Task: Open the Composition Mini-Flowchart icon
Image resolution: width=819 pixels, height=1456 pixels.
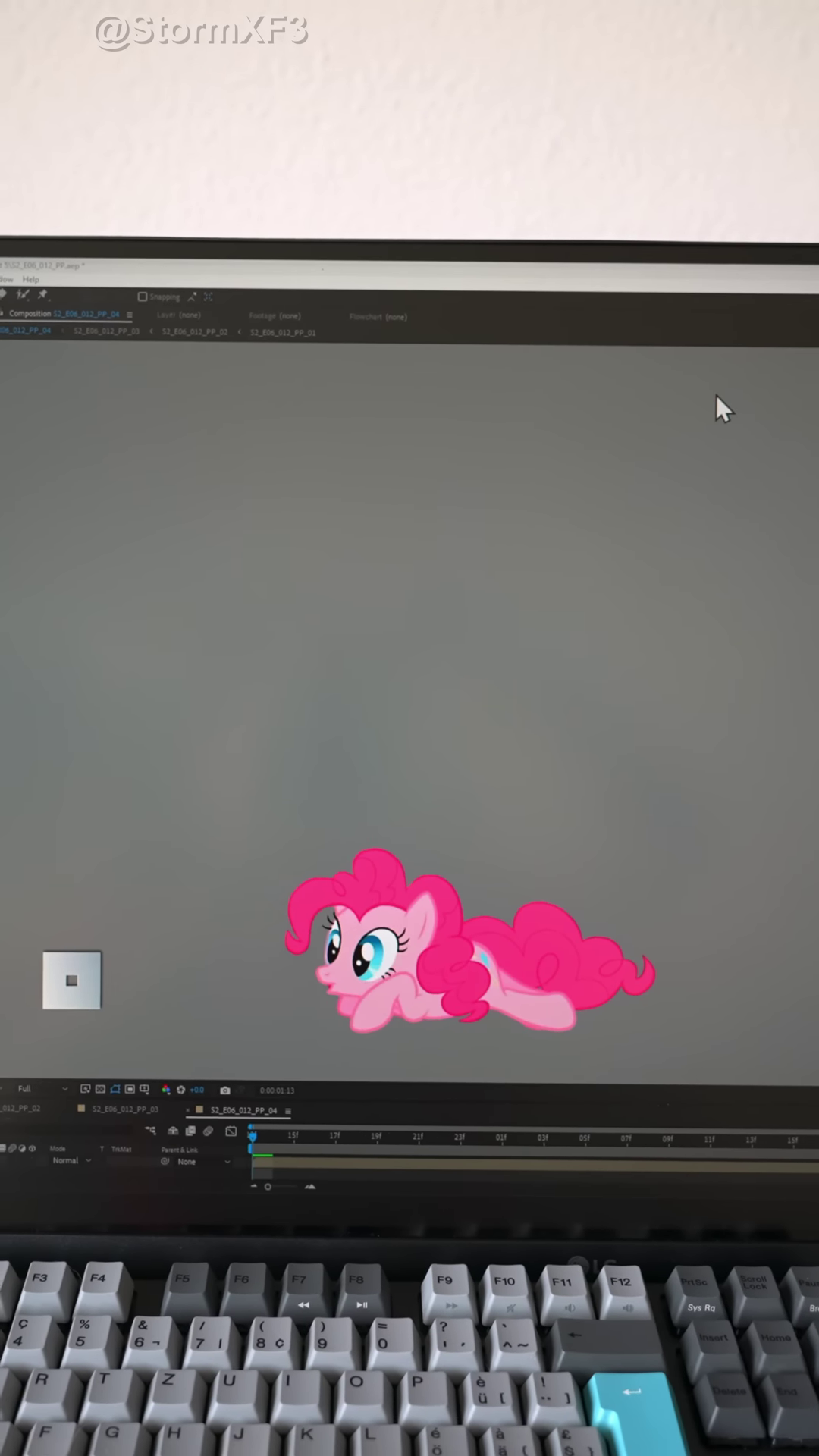Action: (150, 1131)
